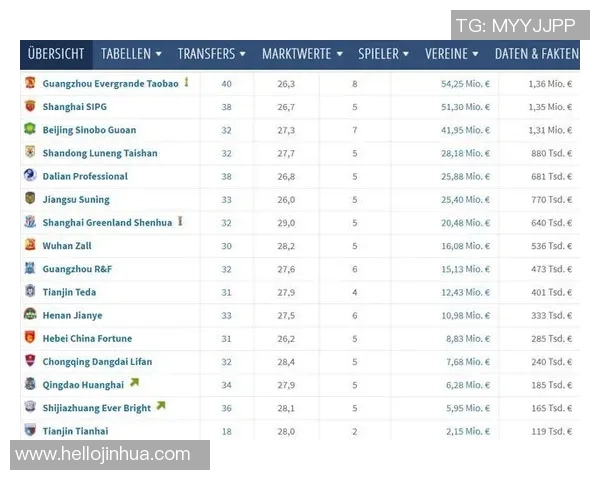Click squad size 40 for Guangzhou Evergrande
The width and height of the screenshot is (600, 480).
227,84
